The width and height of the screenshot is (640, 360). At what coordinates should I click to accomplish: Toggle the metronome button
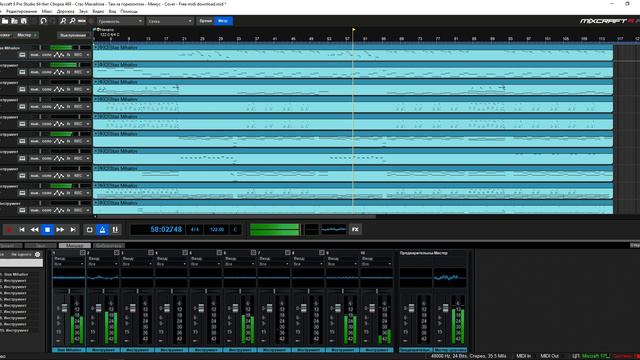[102, 230]
